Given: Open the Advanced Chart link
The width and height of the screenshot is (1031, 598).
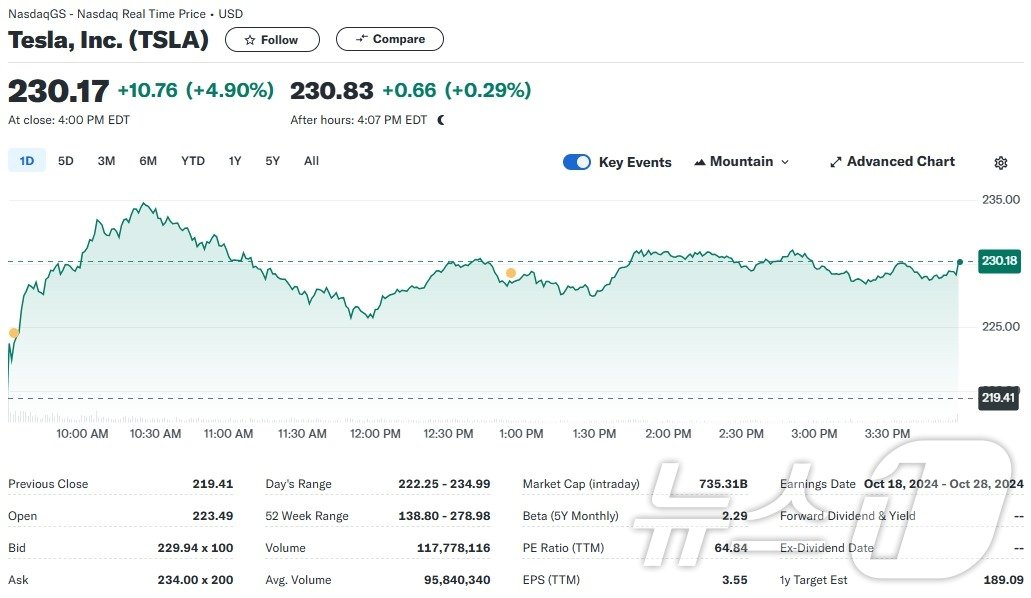Looking at the screenshot, I should tap(892, 162).
